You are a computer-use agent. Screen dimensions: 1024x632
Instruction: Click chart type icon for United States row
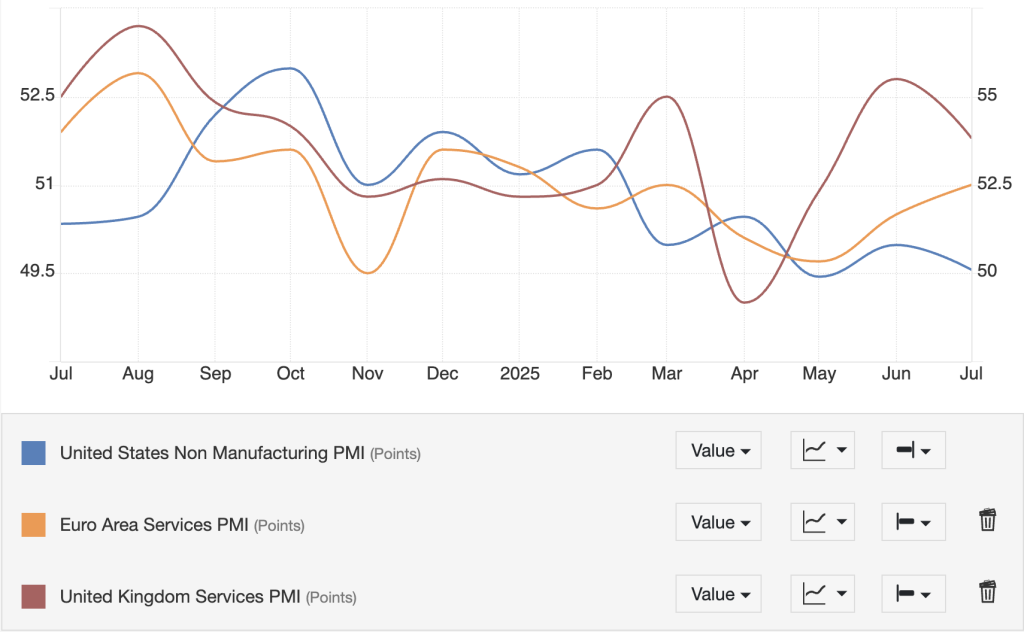823,451
